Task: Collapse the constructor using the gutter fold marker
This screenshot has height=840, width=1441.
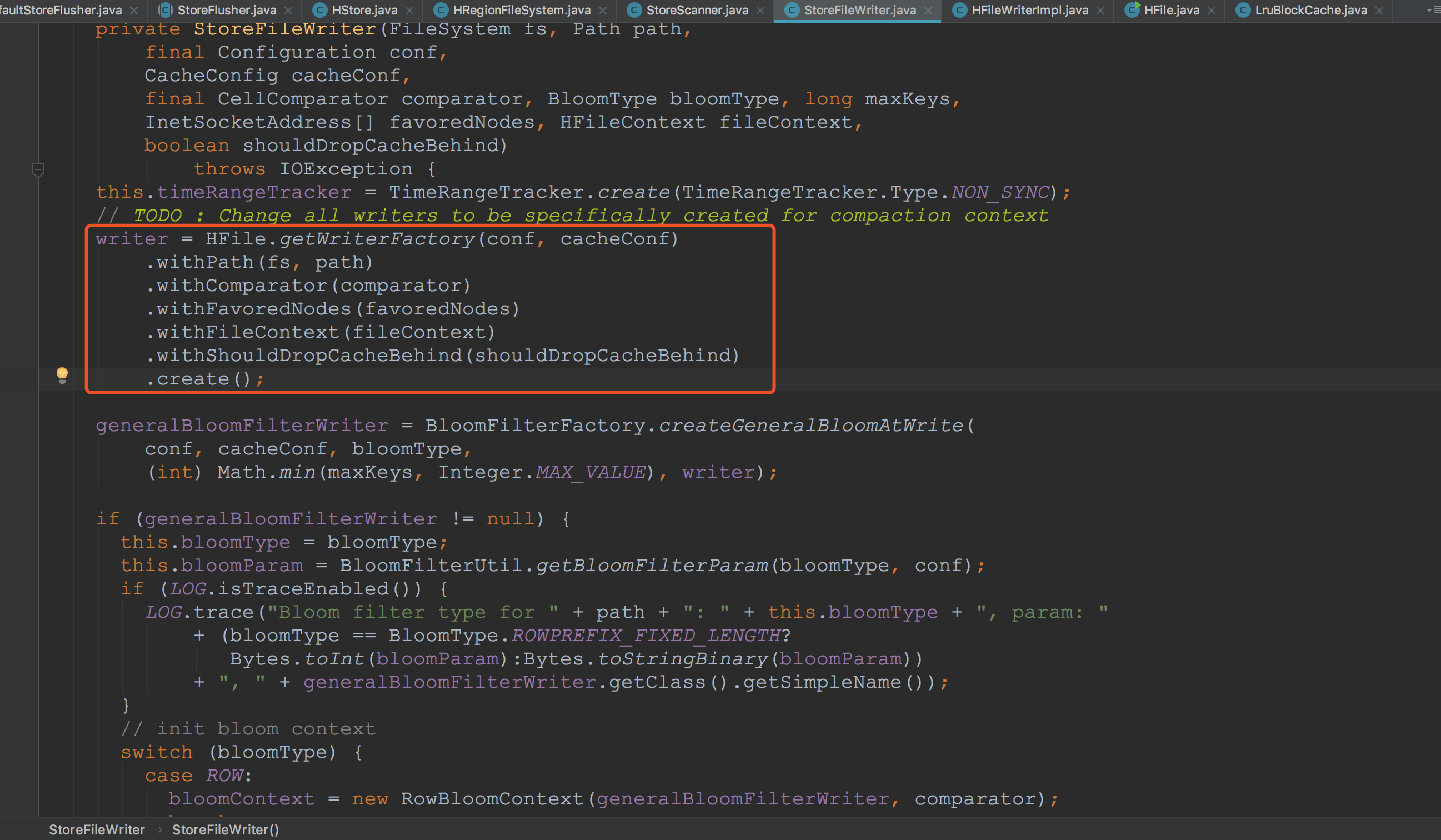Action: 38,170
